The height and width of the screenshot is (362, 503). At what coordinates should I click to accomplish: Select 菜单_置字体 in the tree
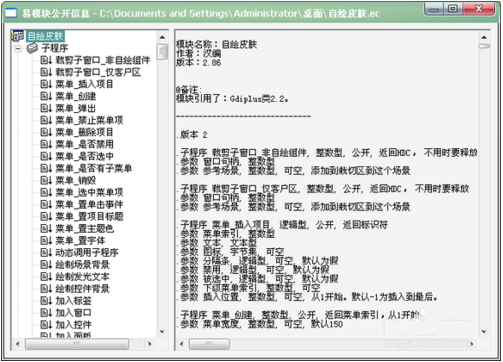point(80,240)
